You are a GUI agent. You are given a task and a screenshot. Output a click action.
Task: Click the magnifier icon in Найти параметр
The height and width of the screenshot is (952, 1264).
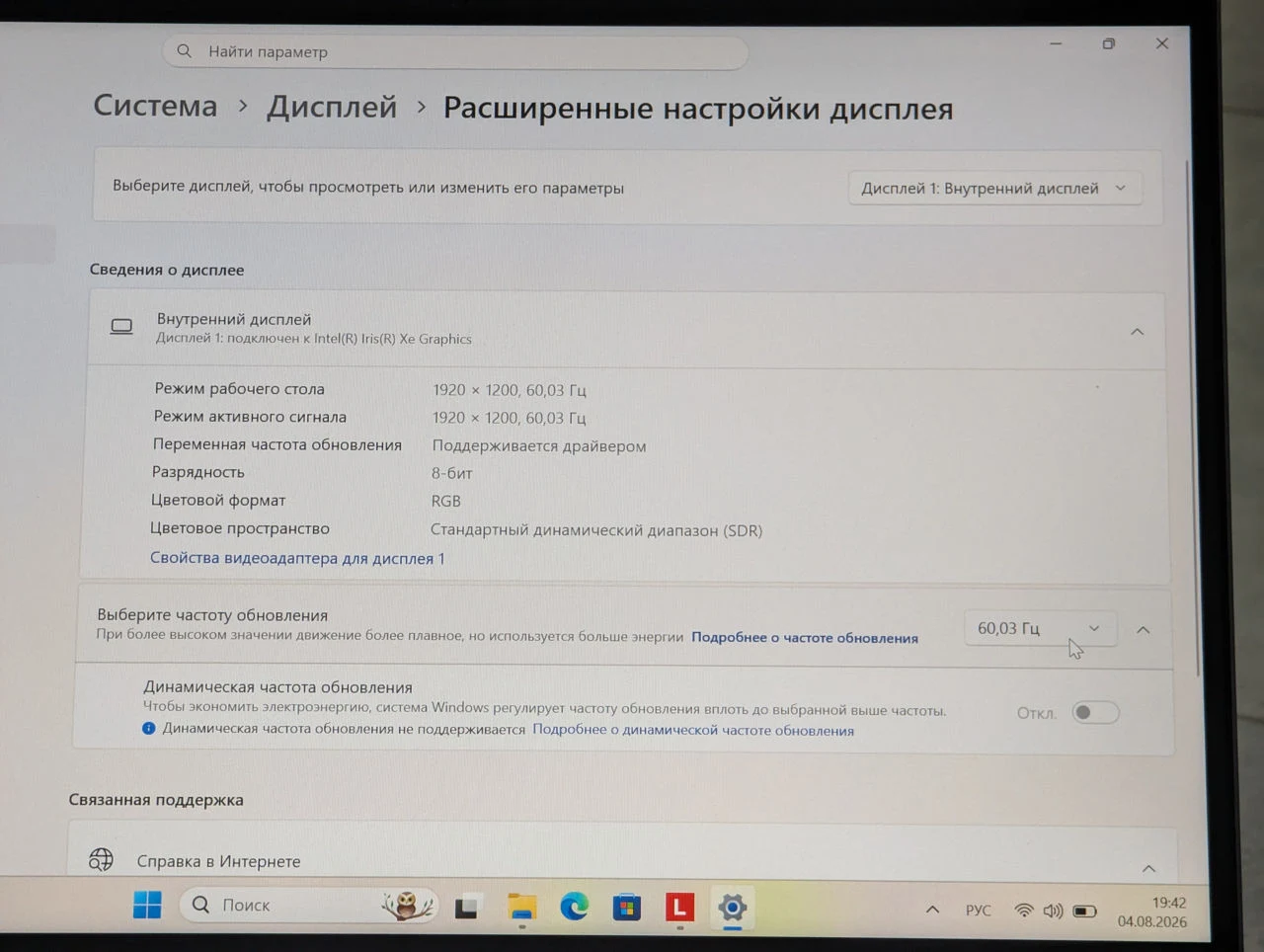[x=185, y=50]
